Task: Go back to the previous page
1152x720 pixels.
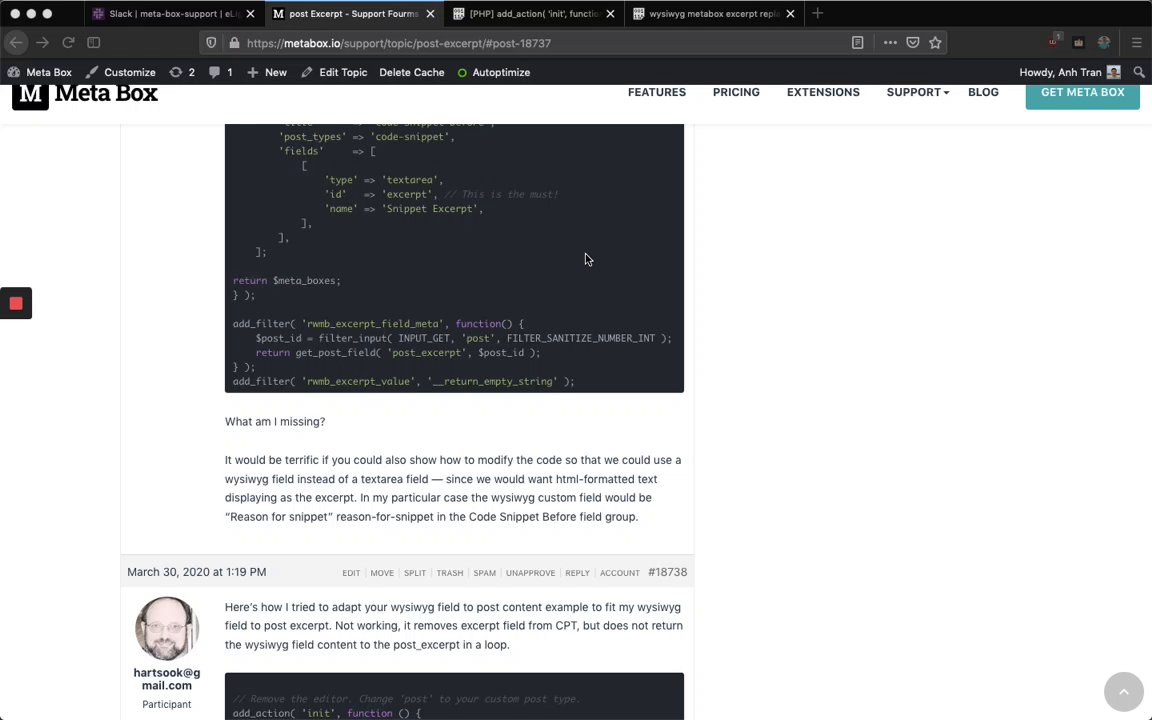Action: (x=16, y=43)
